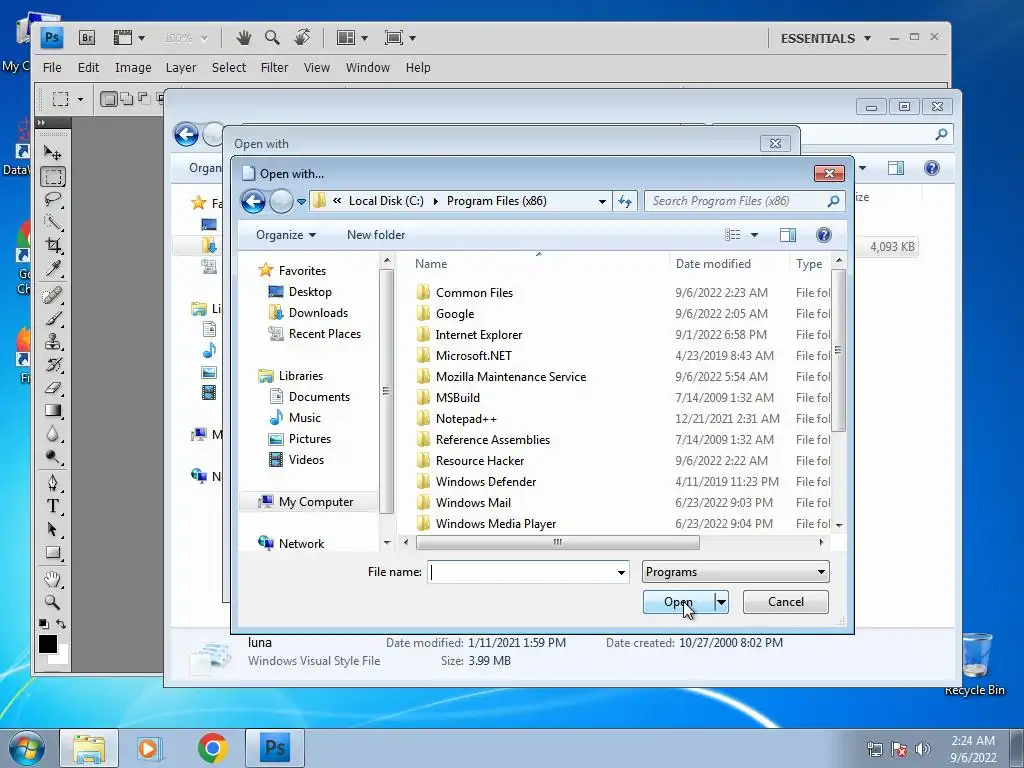Open the Programs file type dropdown
The height and width of the screenshot is (768, 1024).
(x=735, y=572)
